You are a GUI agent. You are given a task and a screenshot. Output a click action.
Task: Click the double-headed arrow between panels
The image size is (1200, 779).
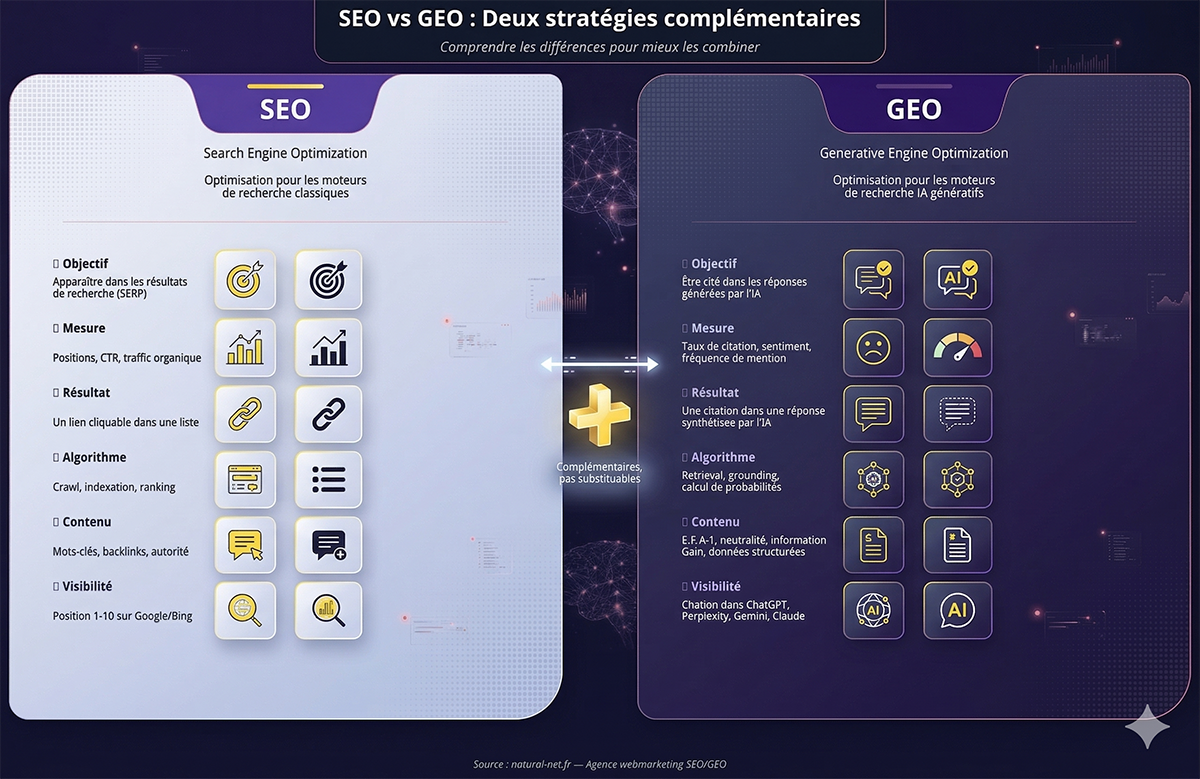pyautogui.click(x=600, y=365)
